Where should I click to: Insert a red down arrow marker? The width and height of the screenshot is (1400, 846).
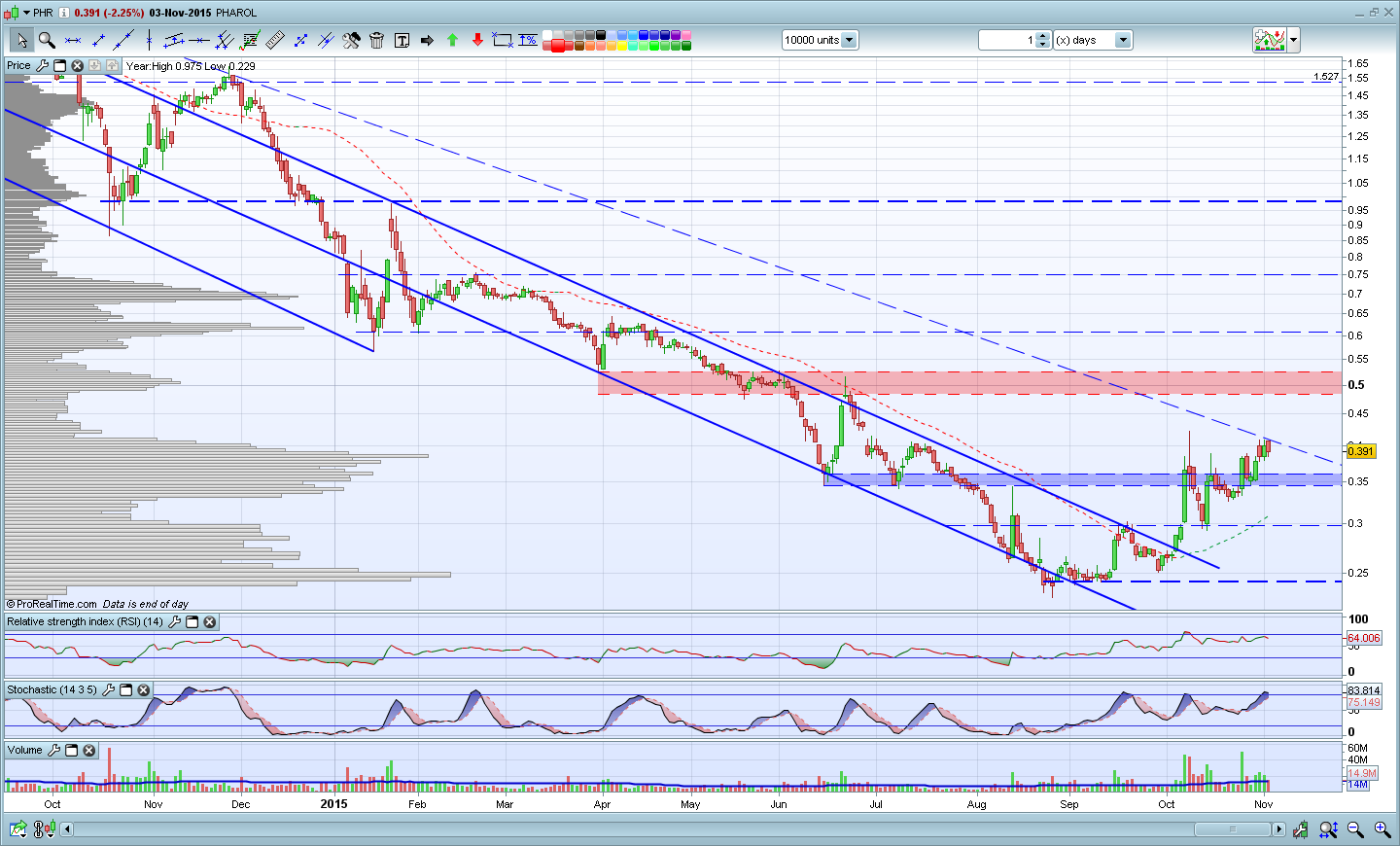click(477, 40)
